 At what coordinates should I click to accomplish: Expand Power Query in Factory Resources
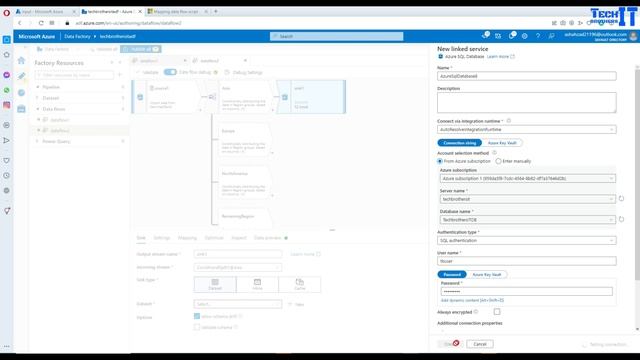tap(38, 141)
